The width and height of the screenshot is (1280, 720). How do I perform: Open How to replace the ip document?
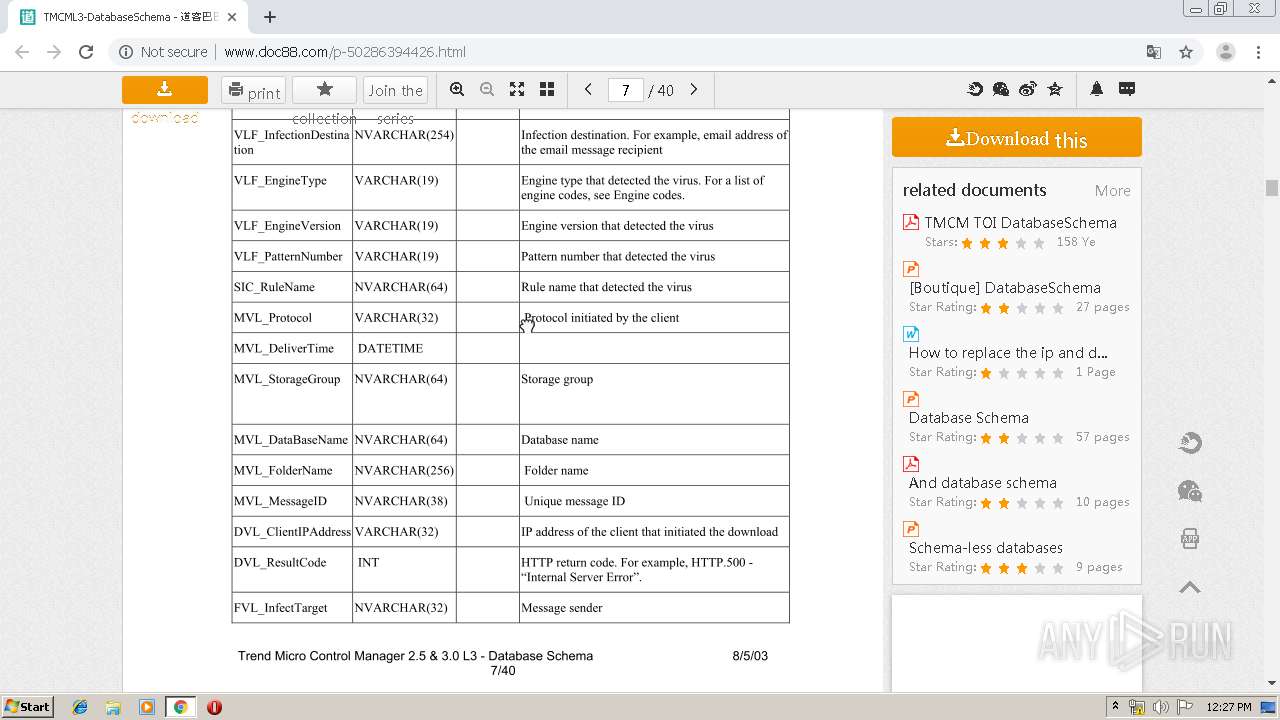1008,353
